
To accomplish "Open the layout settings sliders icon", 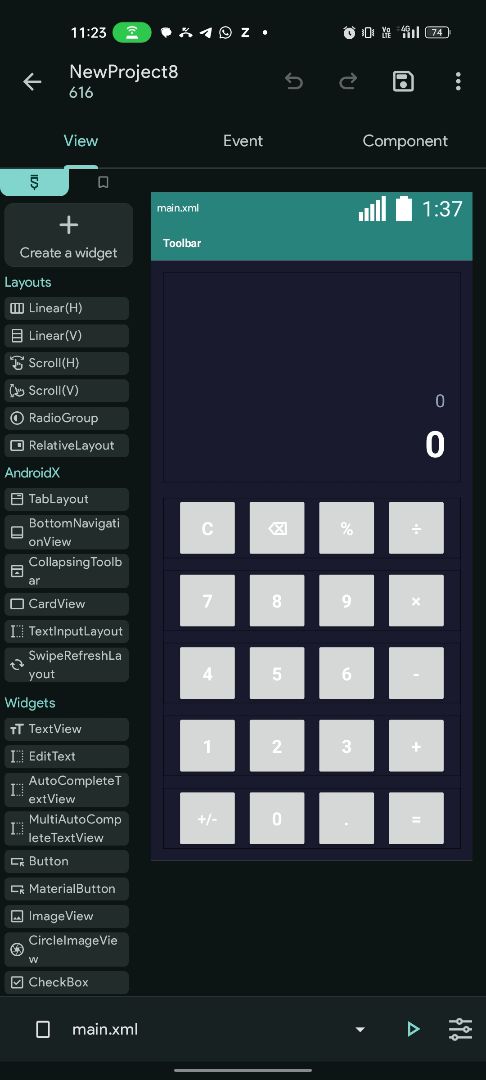I will coord(461,1029).
